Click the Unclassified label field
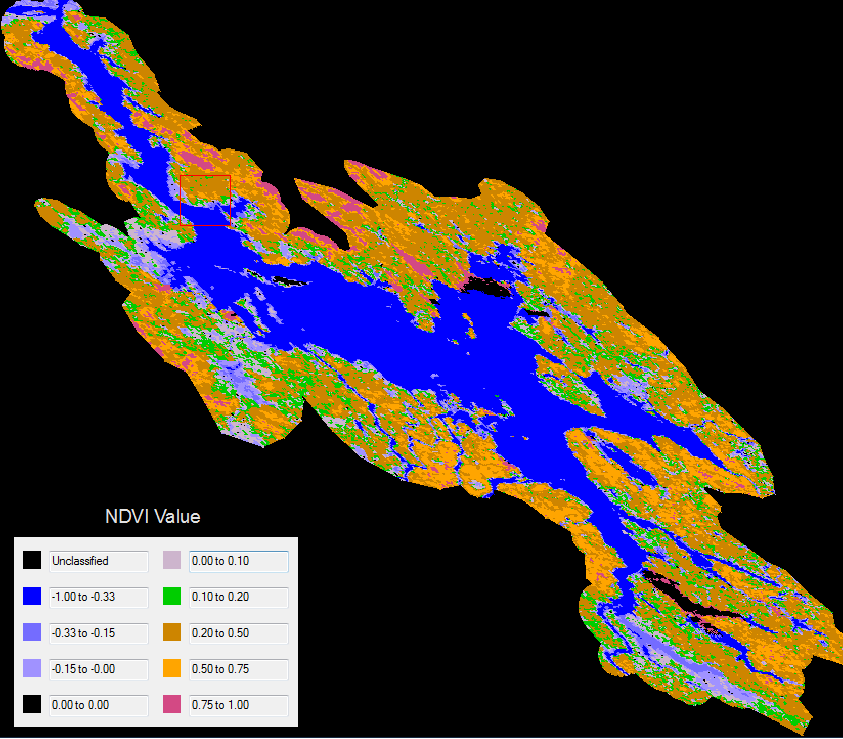The height and width of the screenshot is (739, 843). (99, 561)
